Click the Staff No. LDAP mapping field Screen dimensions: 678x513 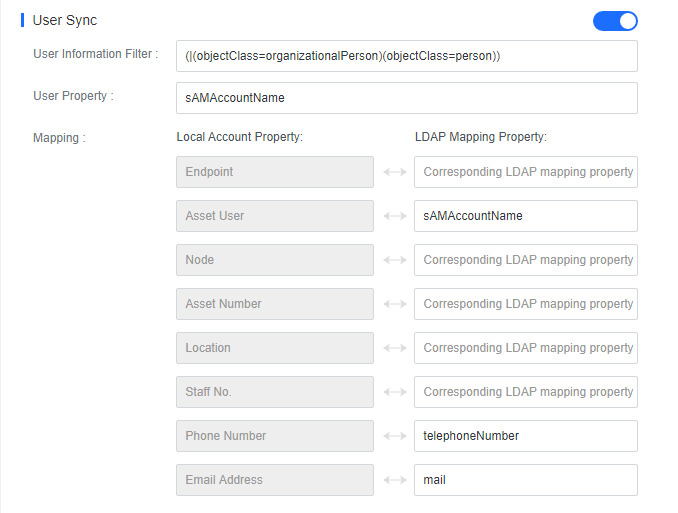point(526,392)
